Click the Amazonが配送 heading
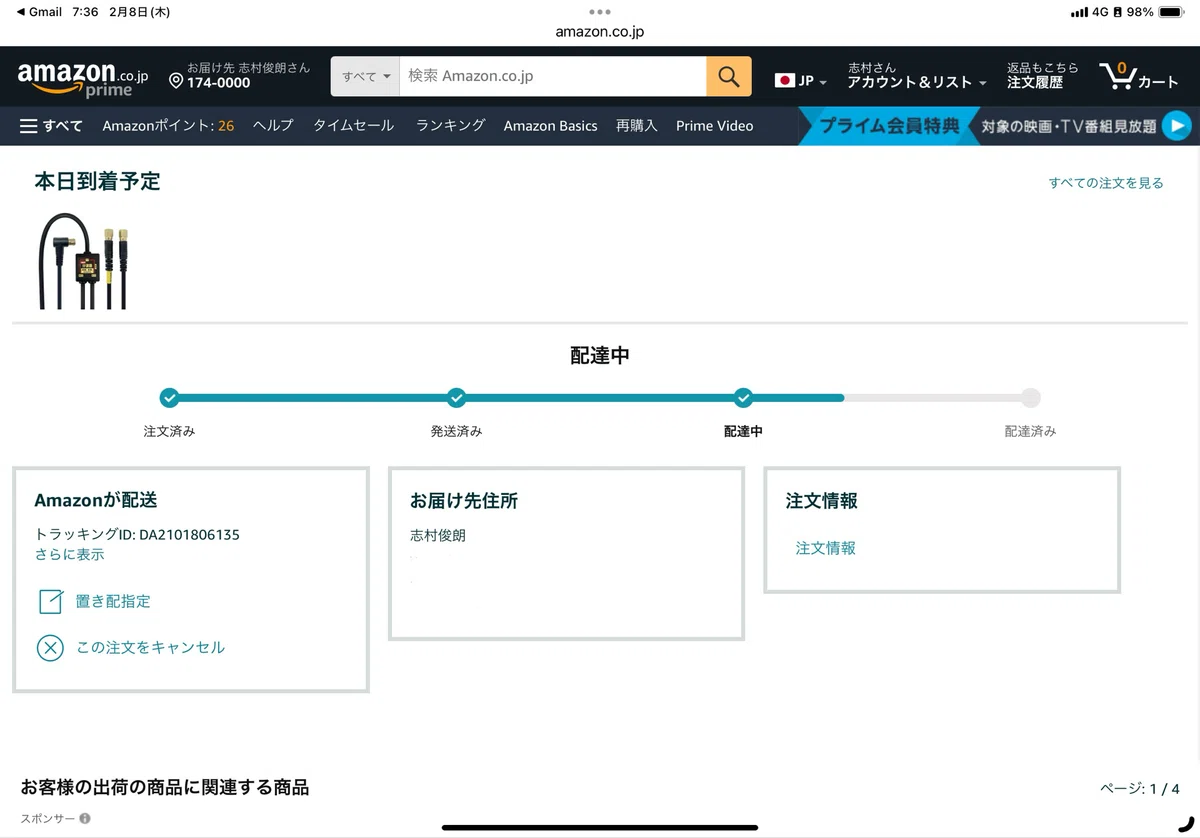This screenshot has height=838, width=1200. point(96,501)
